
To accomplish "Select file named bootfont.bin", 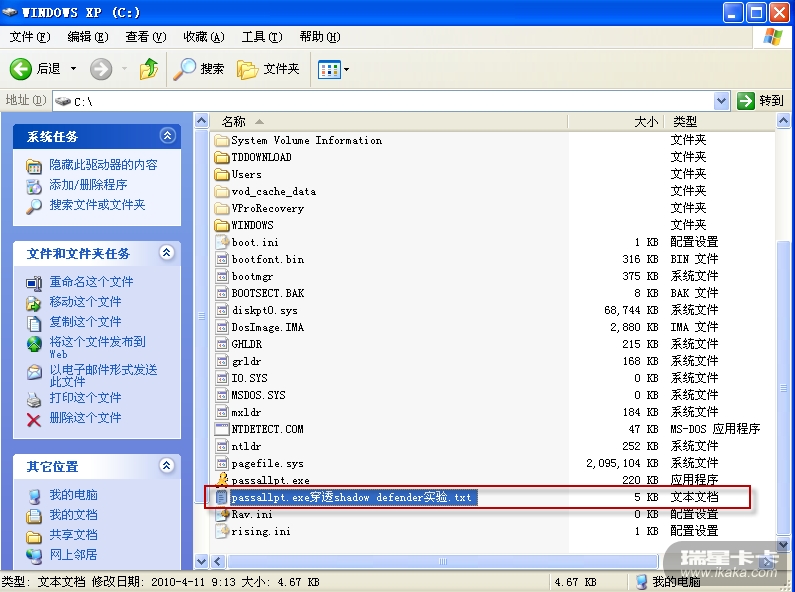I will tap(268, 260).
